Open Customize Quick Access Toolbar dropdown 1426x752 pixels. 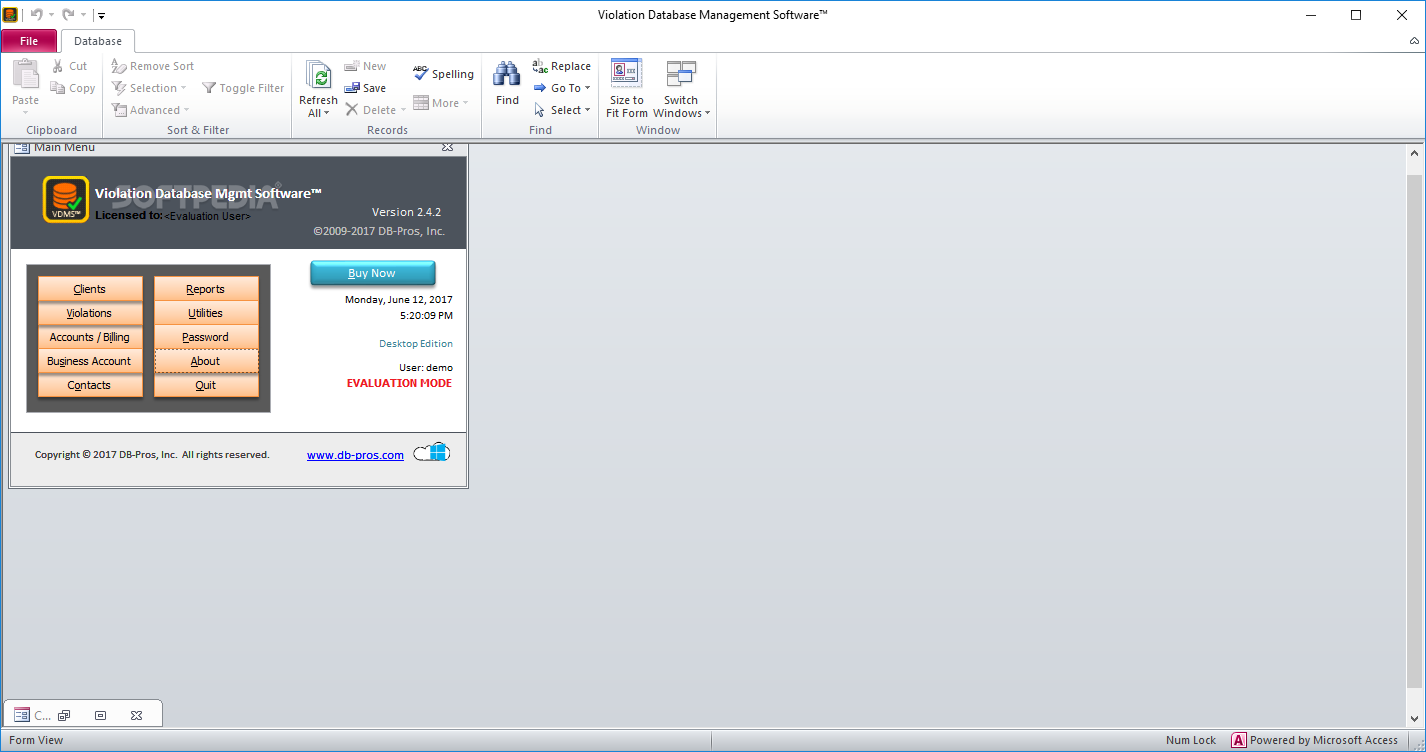point(101,16)
